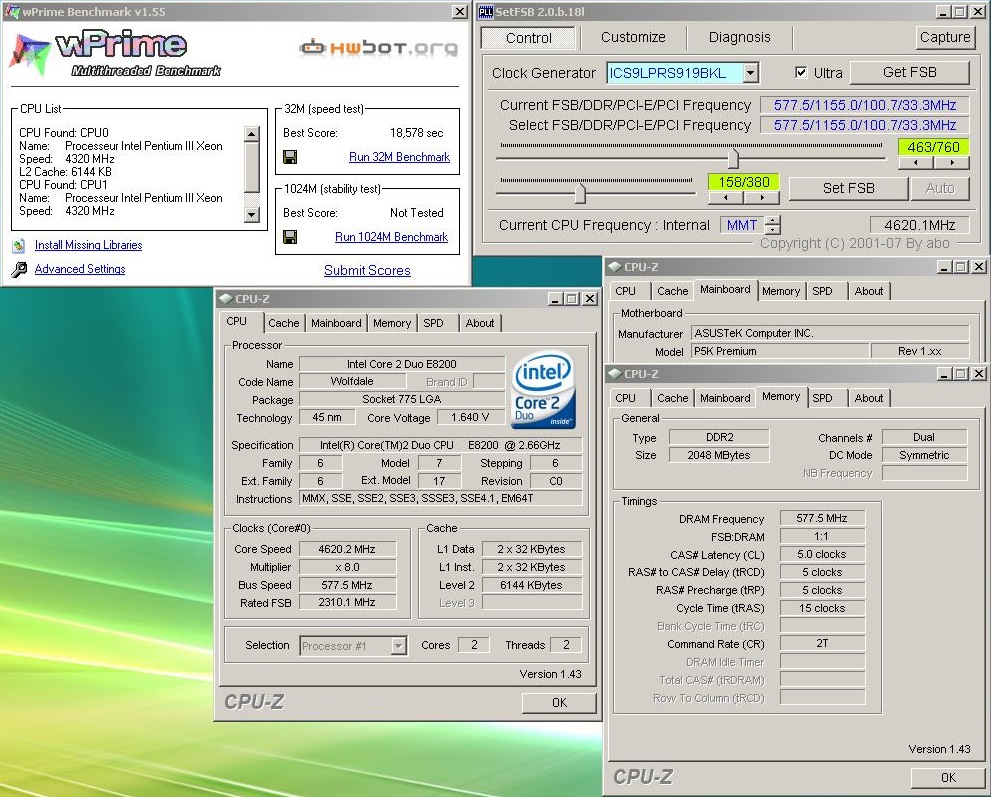This screenshot has height=797, width=991.
Task: Click the Install Missing Libraries link
Action: [88, 245]
